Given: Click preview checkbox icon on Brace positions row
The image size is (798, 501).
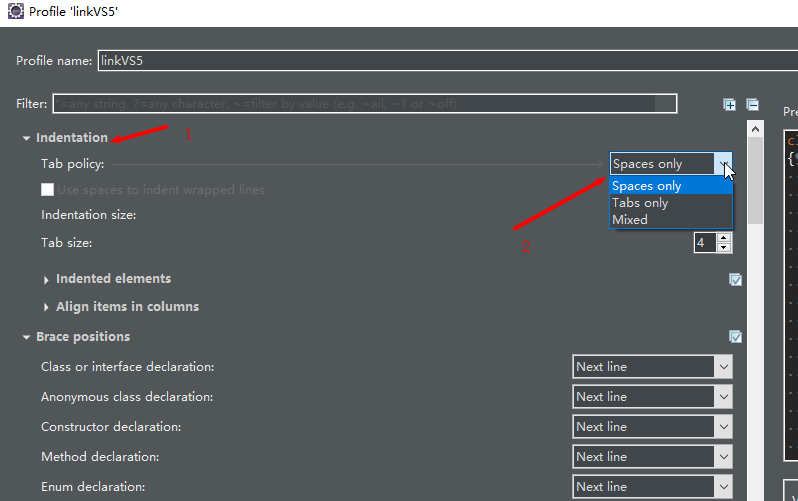Looking at the screenshot, I should tap(736, 337).
